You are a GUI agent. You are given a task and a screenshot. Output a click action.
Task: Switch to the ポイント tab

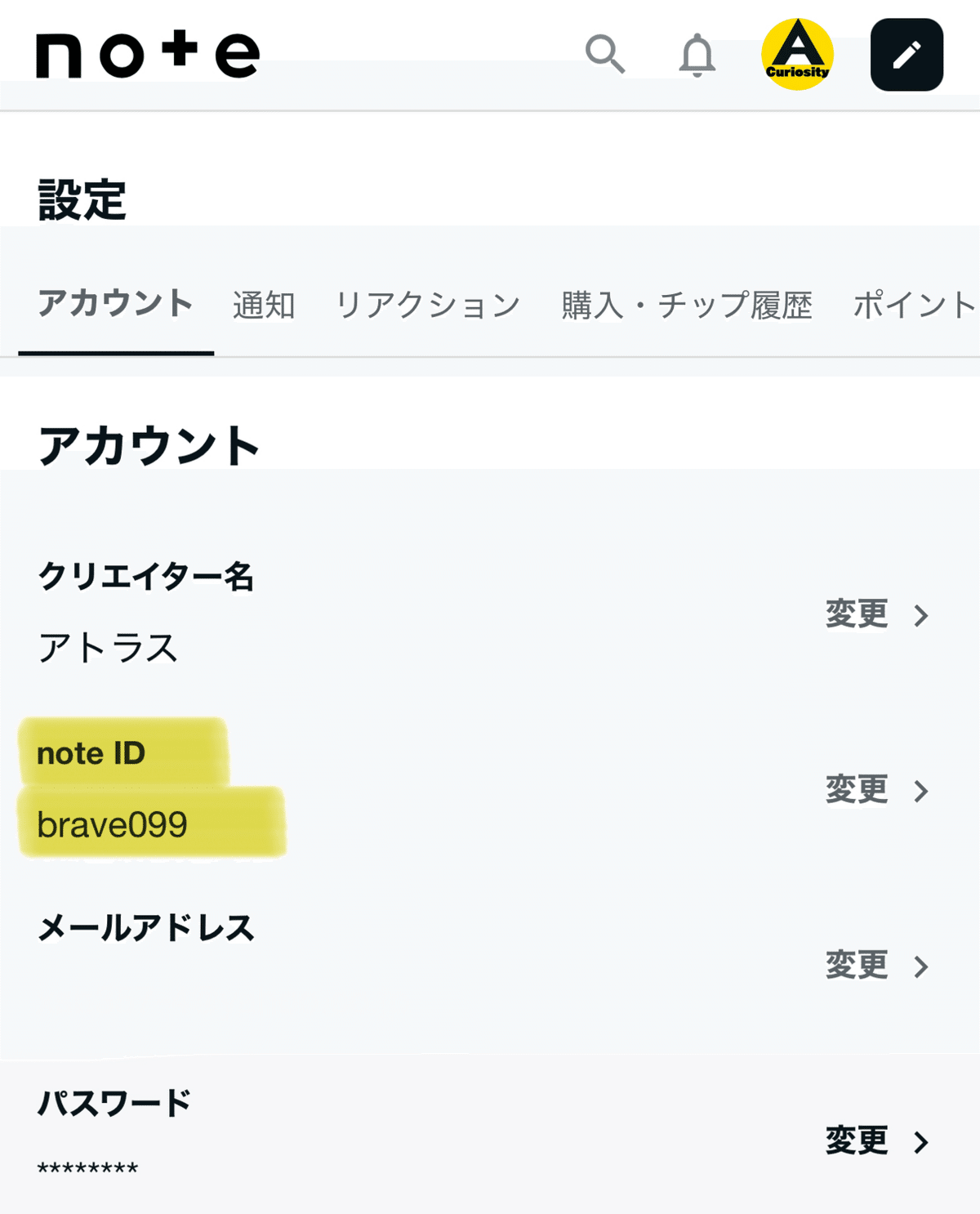point(911,305)
